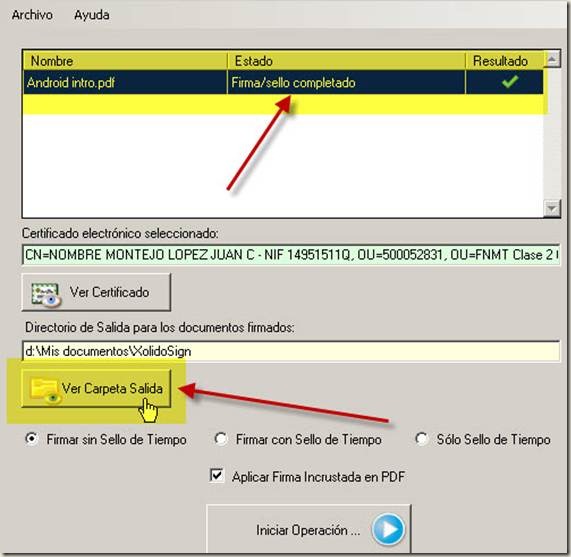
Task: Choose Sólo Sello de Tiempo radio button
Action: point(422,439)
